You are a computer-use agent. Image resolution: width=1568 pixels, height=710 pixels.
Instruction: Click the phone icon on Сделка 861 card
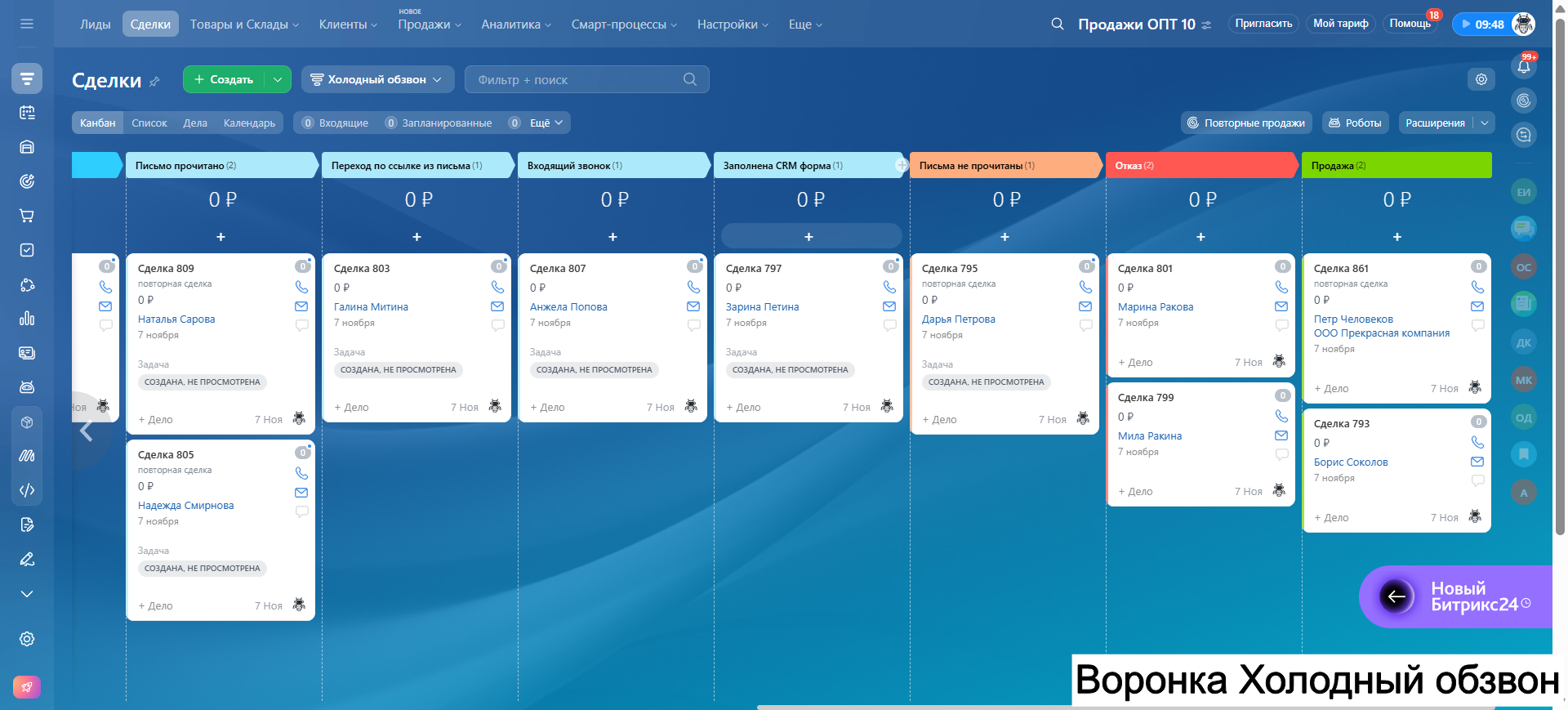click(x=1477, y=287)
